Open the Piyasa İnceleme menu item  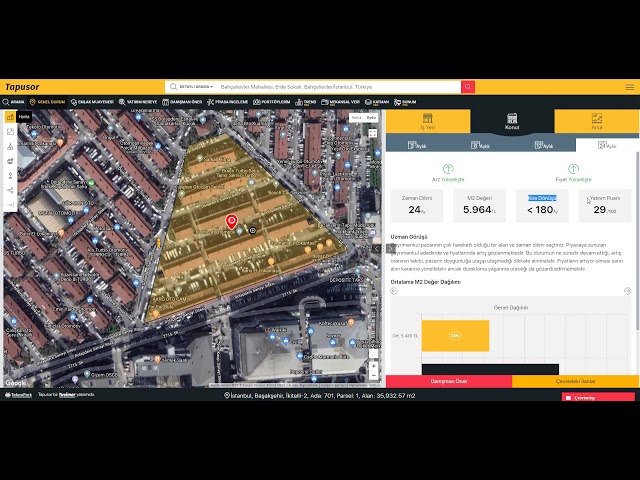tap(227, 102)
